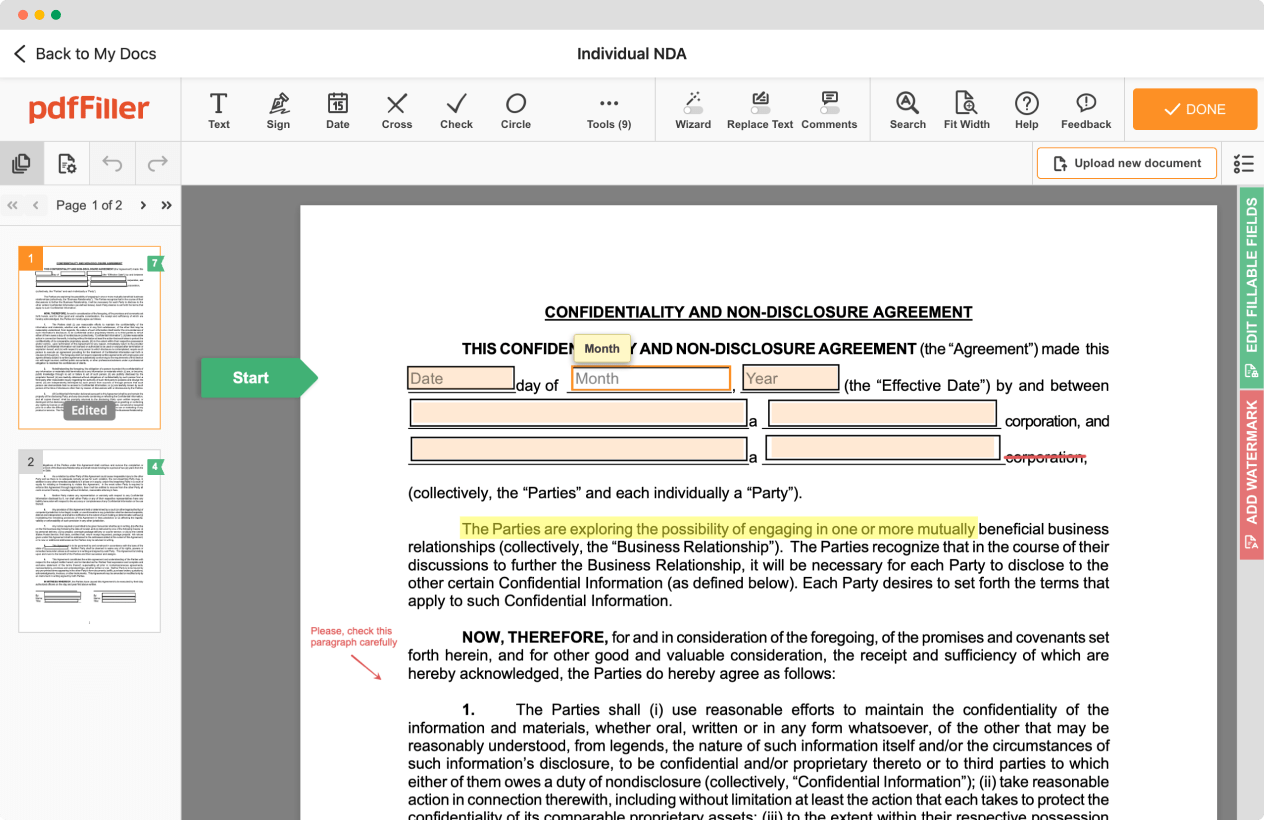Launch the Wizard

pyautogui.click(x=693, y=109)
